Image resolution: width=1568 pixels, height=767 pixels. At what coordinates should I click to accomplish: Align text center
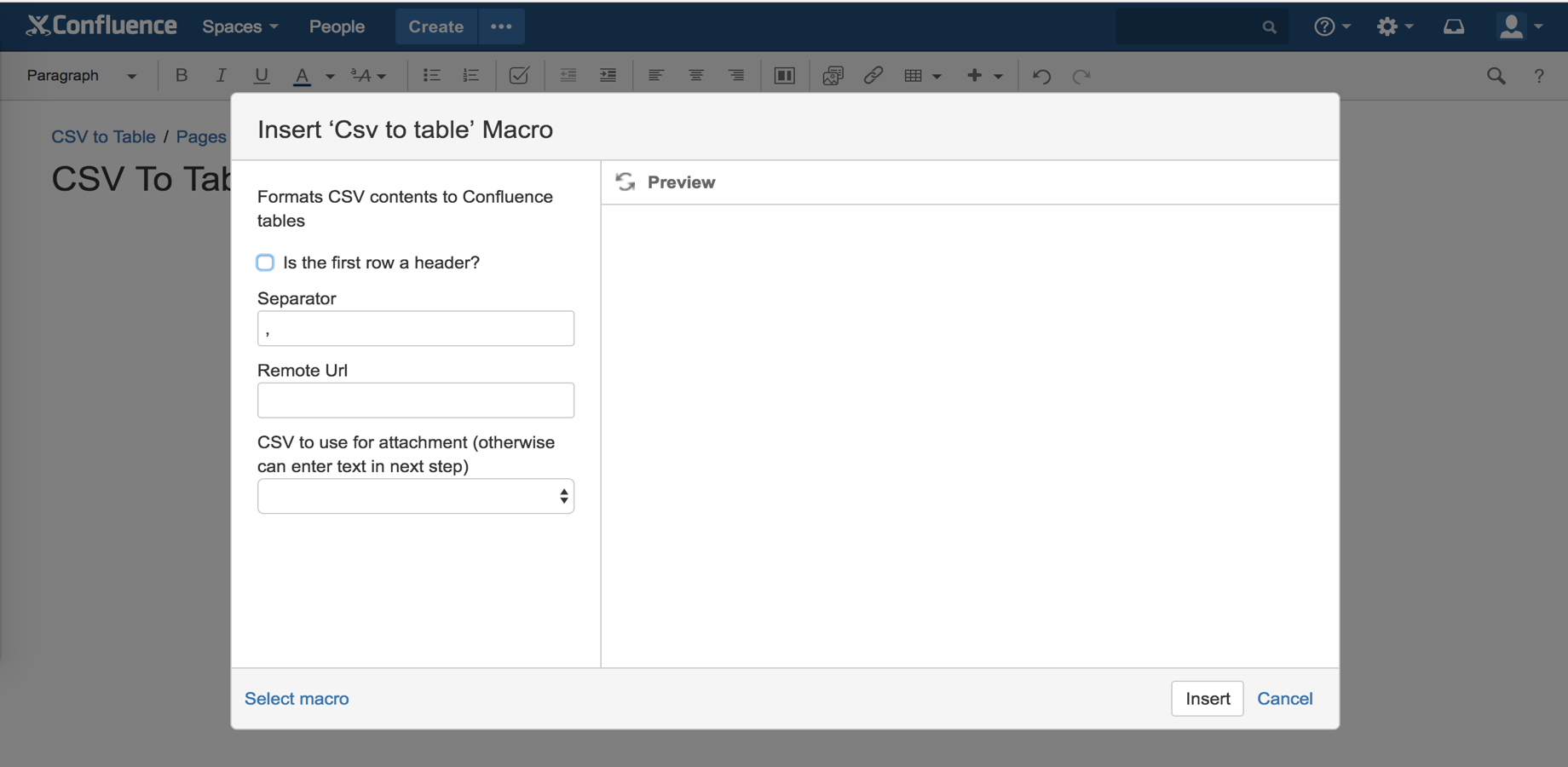695,75
